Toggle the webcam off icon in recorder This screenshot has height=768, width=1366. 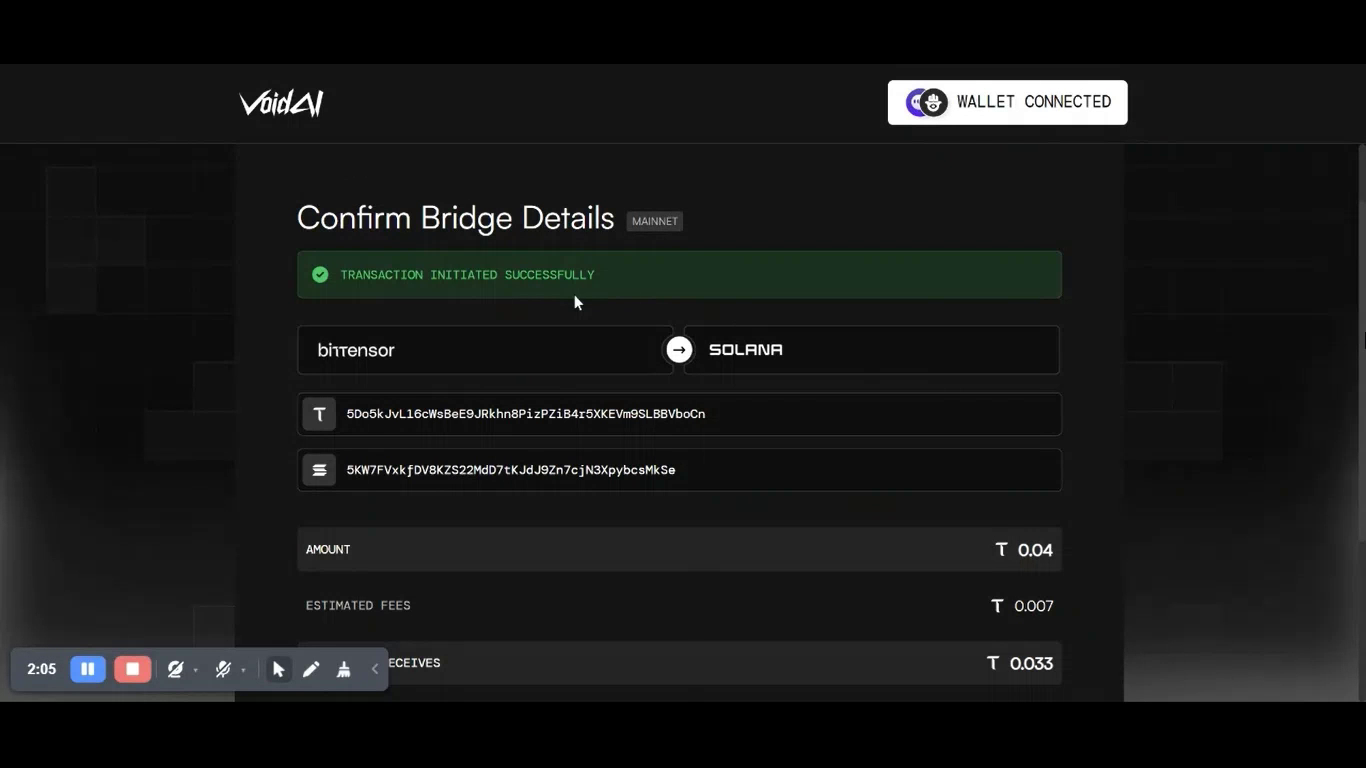(175, 669)
